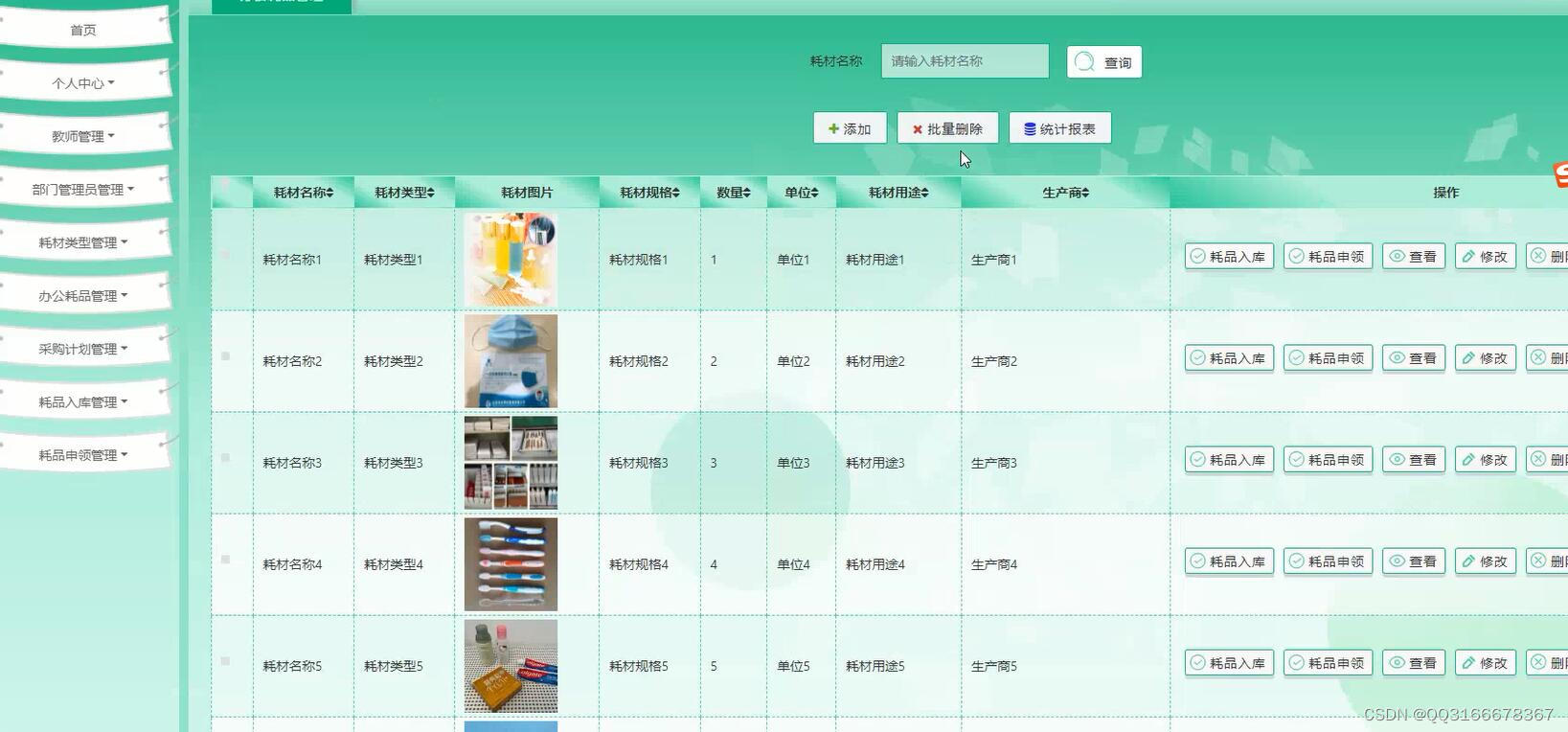
Task: Click pencil icon of 修改 in 耗材名称5 row
Action: (x=1468, y=662)
